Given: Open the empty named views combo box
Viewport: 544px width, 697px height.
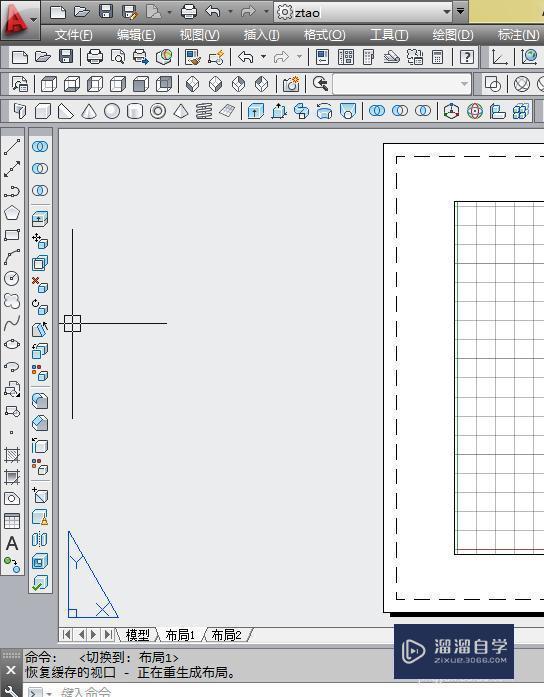Looking at the screenshot, I should (401, 84).
